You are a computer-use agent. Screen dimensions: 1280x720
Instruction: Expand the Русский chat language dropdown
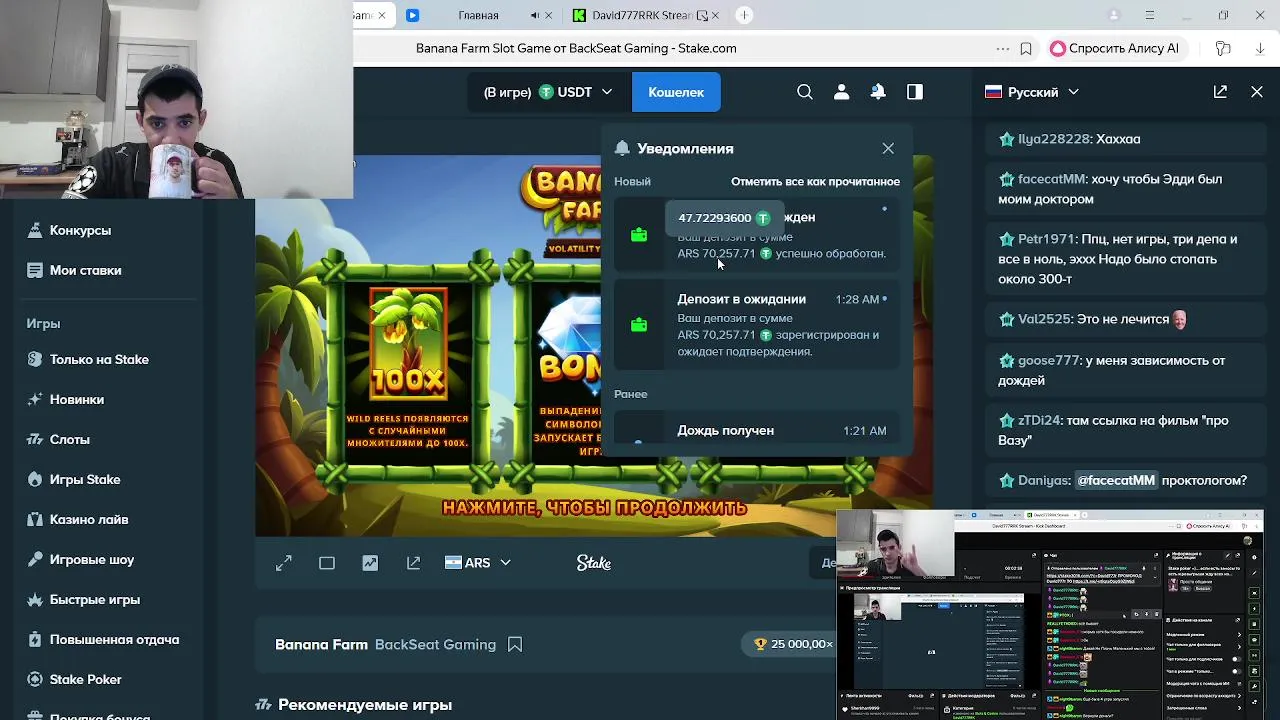click(x=1032, y=92)
